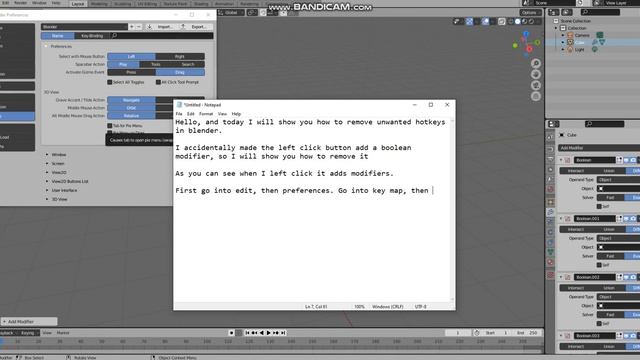The width and height of the screenshot is (640, 360).
Task: Click outliner display mode icon
Action: 567,12
